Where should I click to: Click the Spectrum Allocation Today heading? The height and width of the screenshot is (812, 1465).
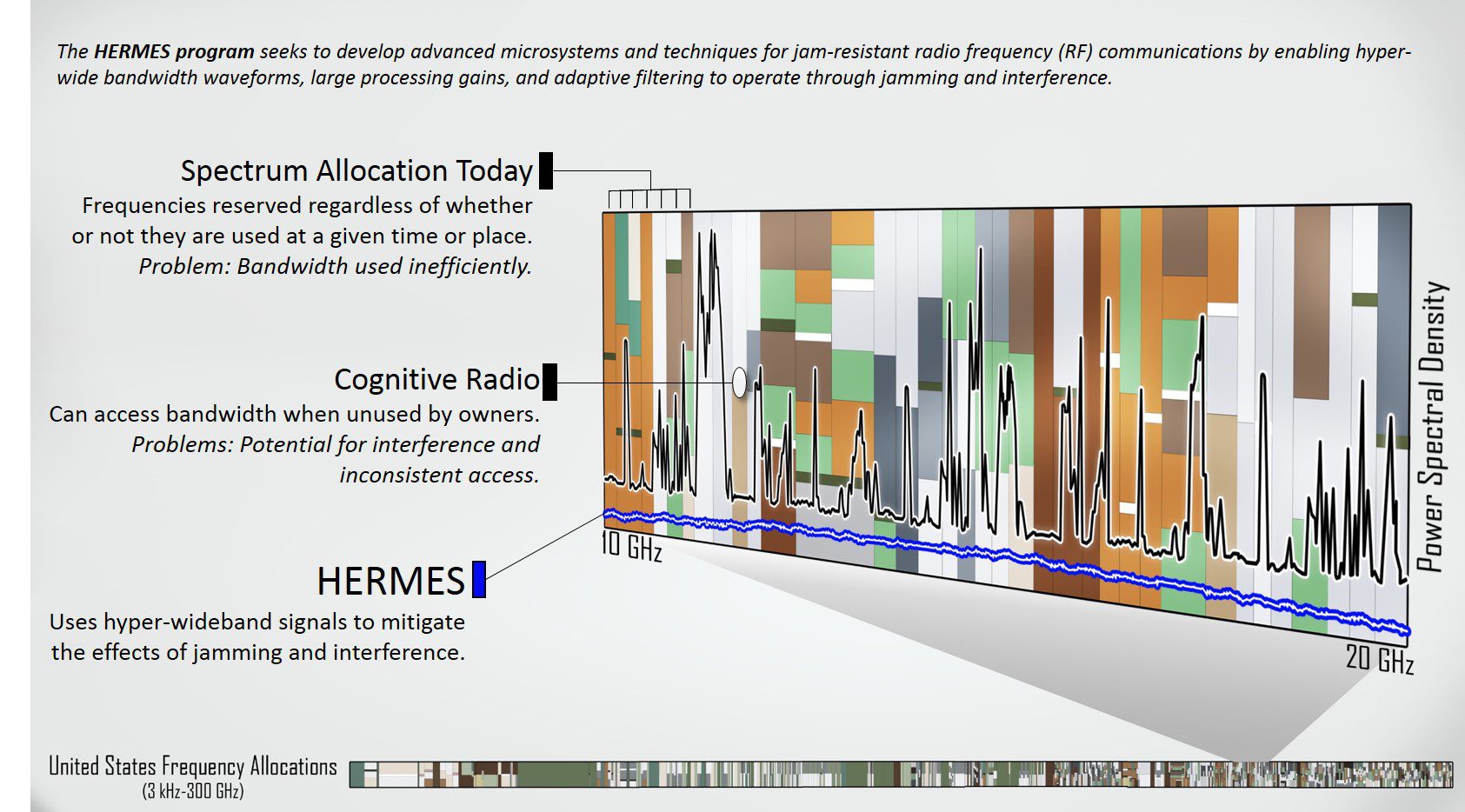356,170
